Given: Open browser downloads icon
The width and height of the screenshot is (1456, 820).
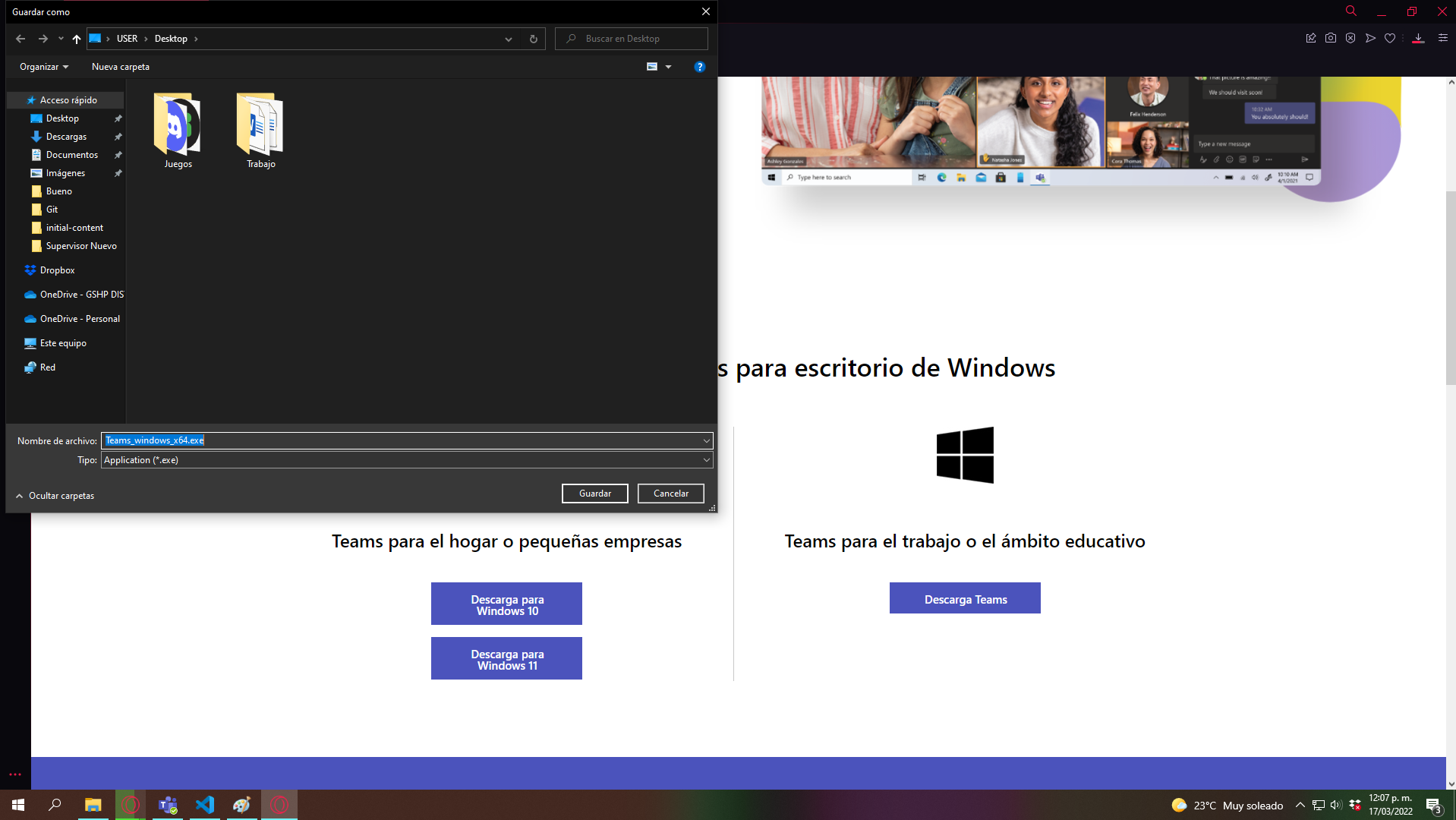Looking at the screenshot, I should (1418, 38).
